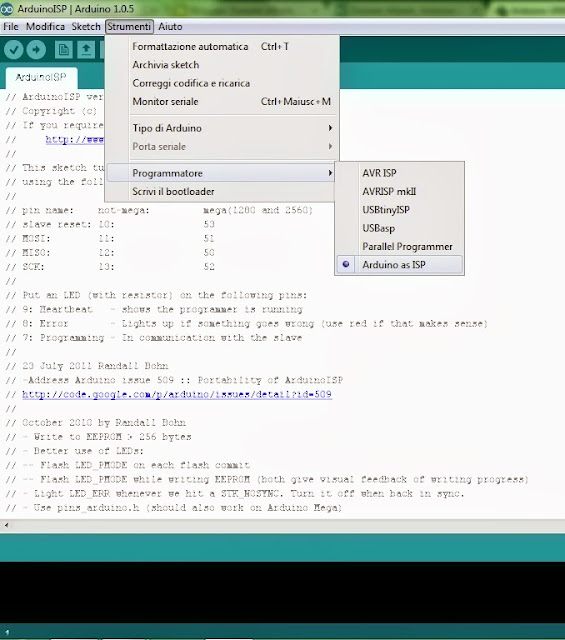The image size is (565, 640).
Task: Click the Verify checkmark toolbar icon
Action: tap(13, 50)
